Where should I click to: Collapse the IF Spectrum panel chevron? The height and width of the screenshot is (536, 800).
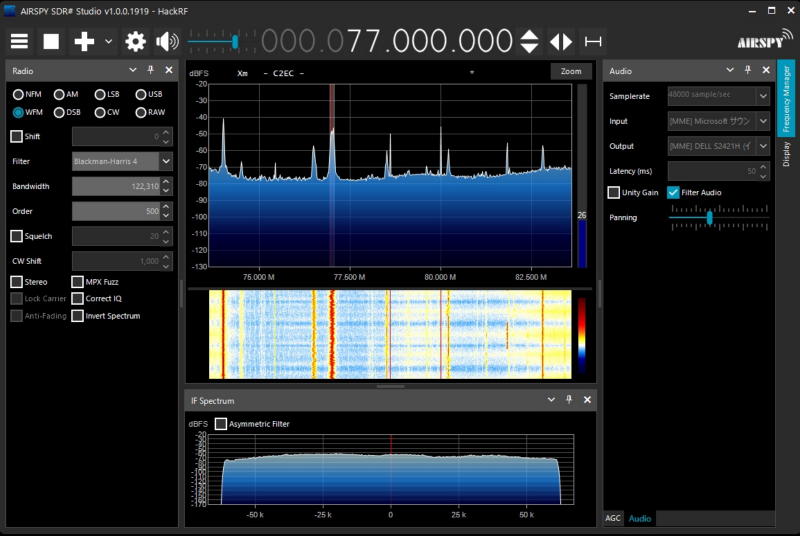click(x=551, y=400)
